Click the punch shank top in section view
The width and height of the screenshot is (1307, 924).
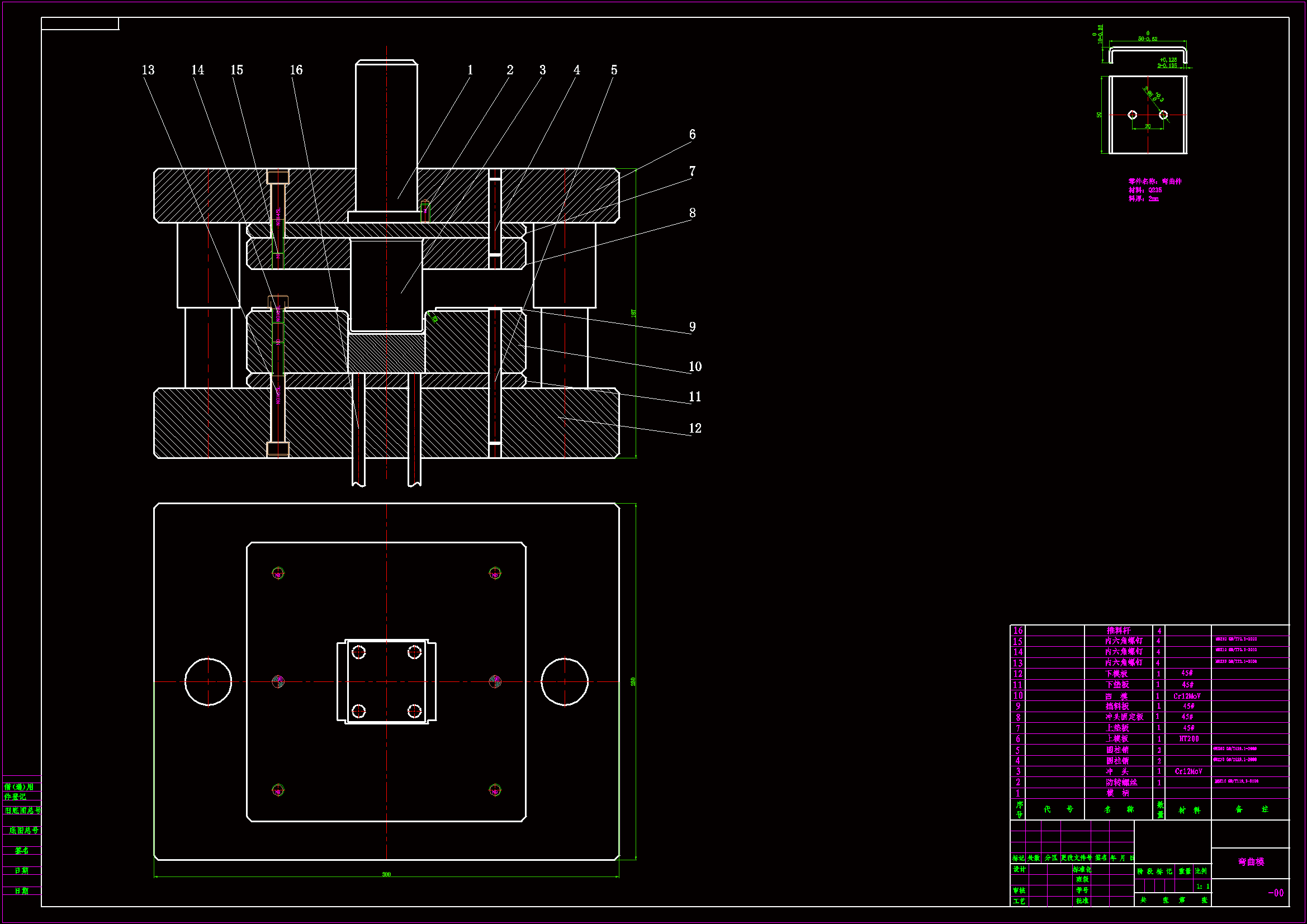[386, 63]
